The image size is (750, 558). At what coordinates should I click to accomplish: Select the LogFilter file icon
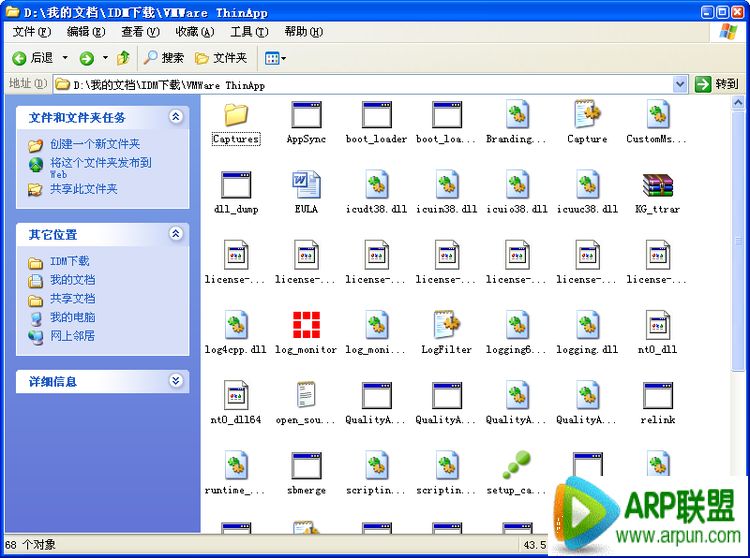[x=446, y=325]
